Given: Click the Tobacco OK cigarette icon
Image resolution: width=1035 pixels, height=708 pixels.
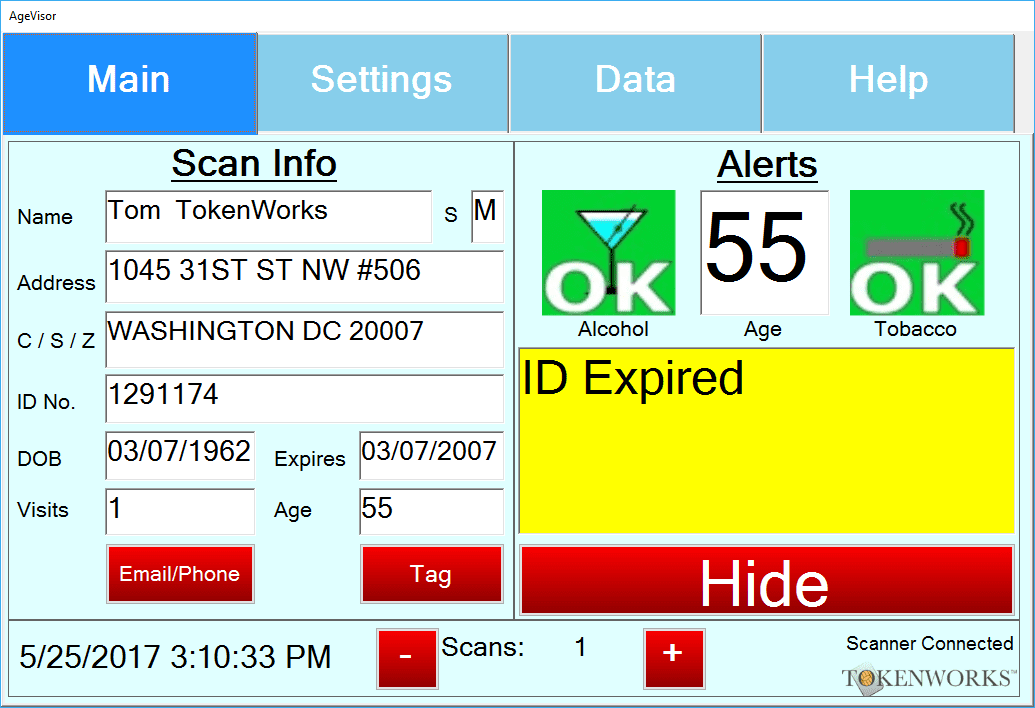Looking at the screenshot, I should [917, 253].
